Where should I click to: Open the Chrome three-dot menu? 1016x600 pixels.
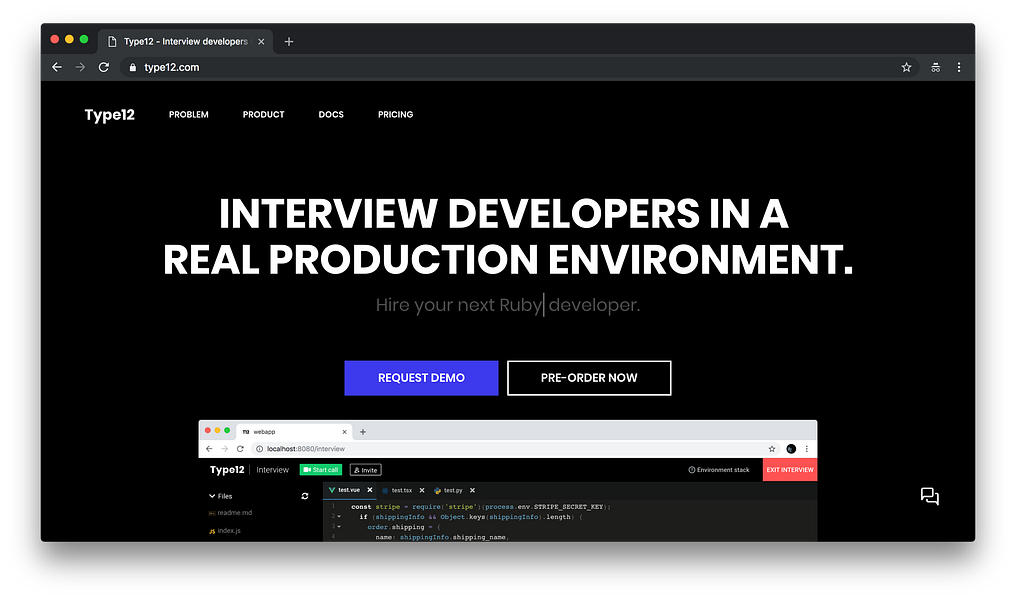tap(959, 67)
